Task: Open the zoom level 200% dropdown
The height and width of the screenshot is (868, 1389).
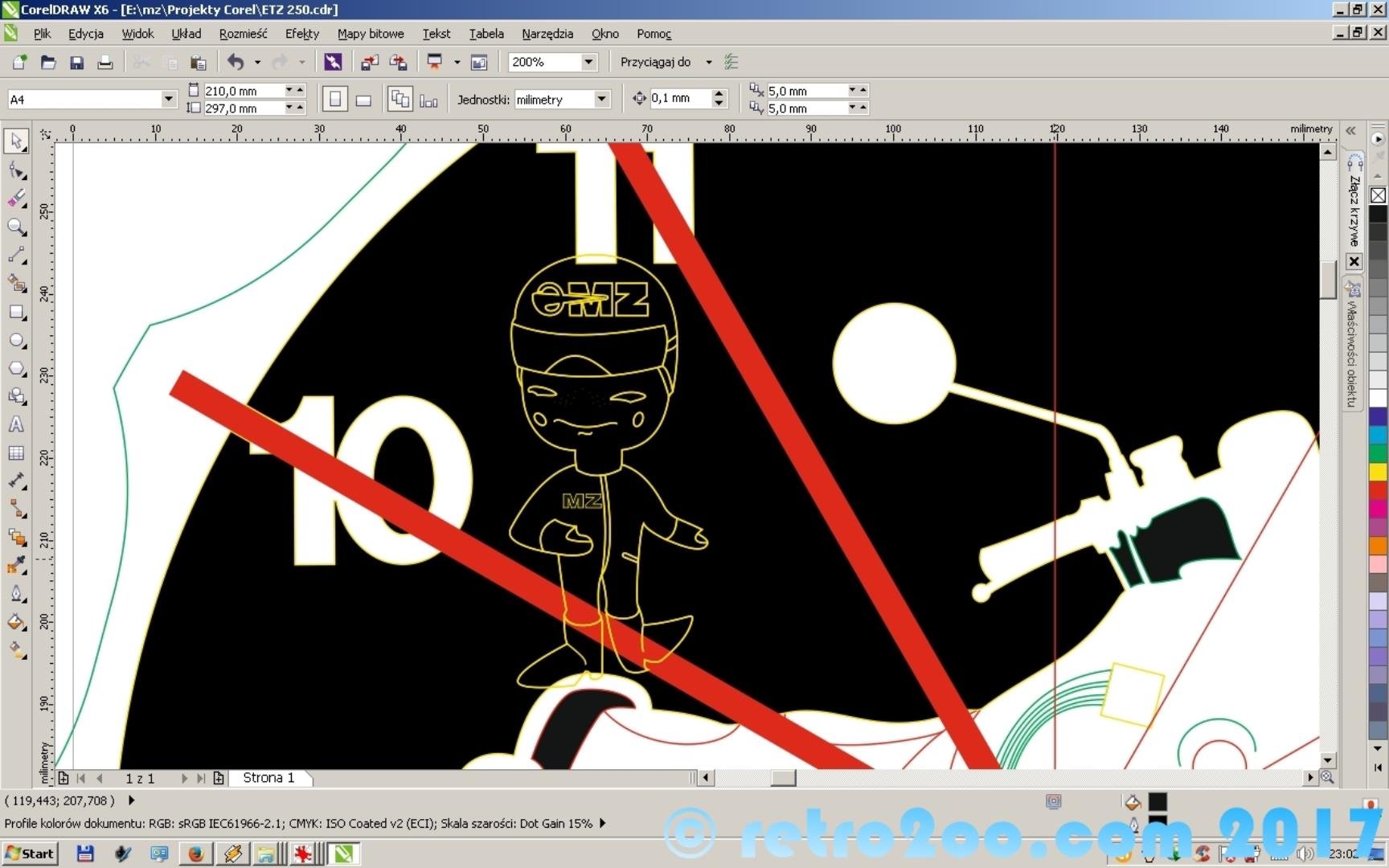Action: 588,62
